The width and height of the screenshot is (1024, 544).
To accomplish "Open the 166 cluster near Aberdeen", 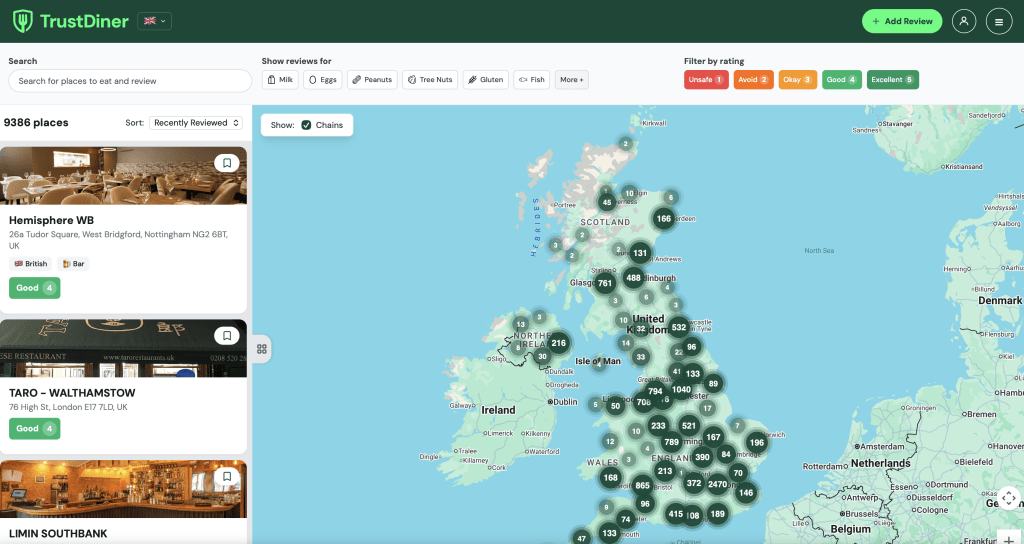I will point(664,219).
